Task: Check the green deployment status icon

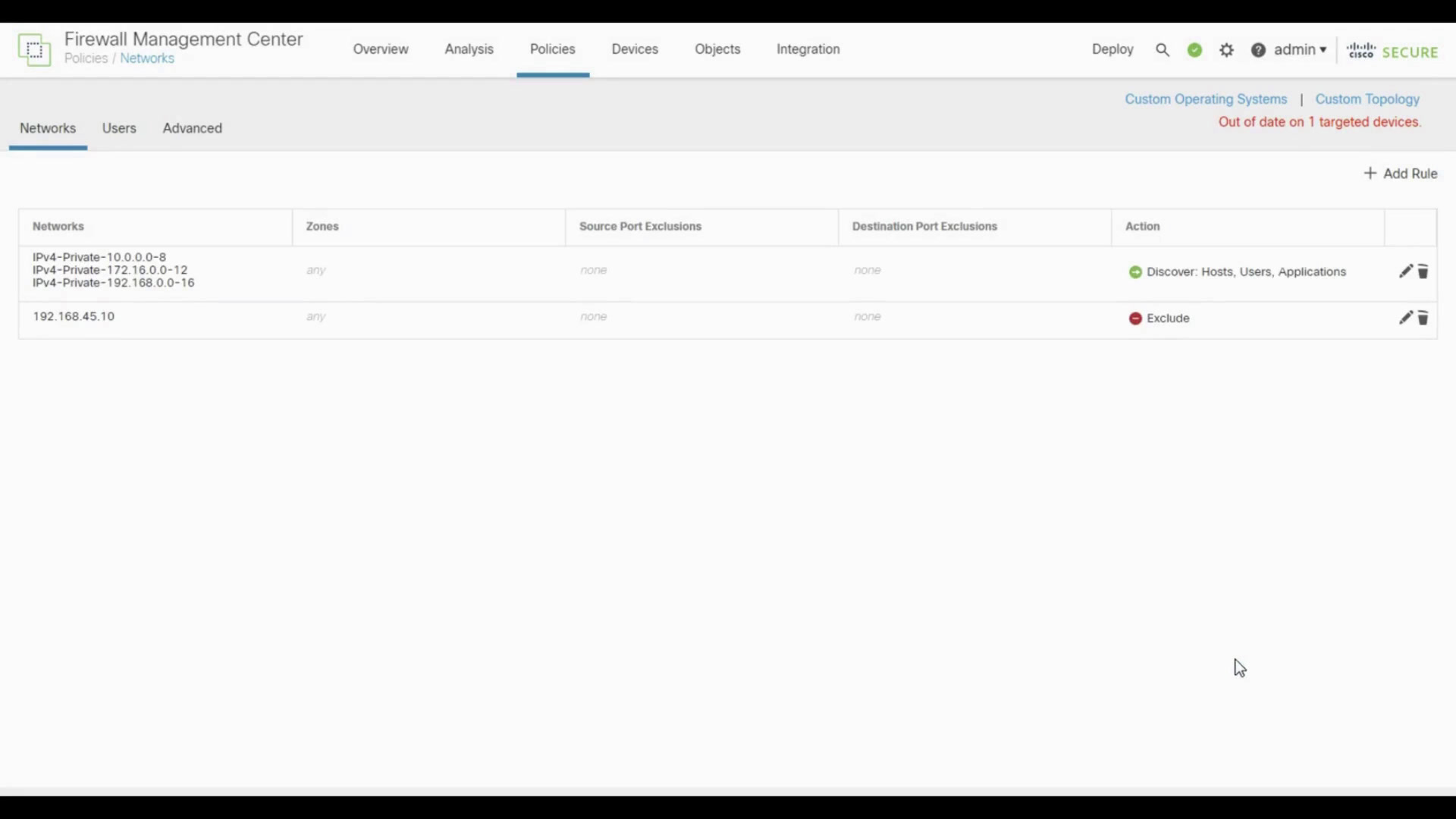Action: (x=1195, y=50)
